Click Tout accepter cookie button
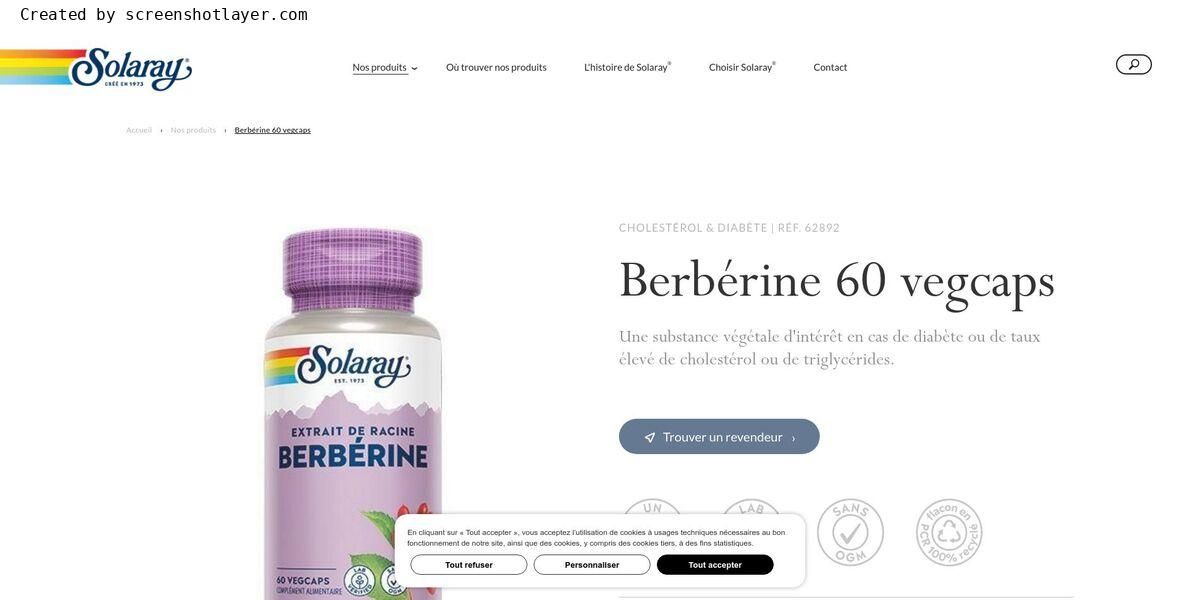 (715, 565)
